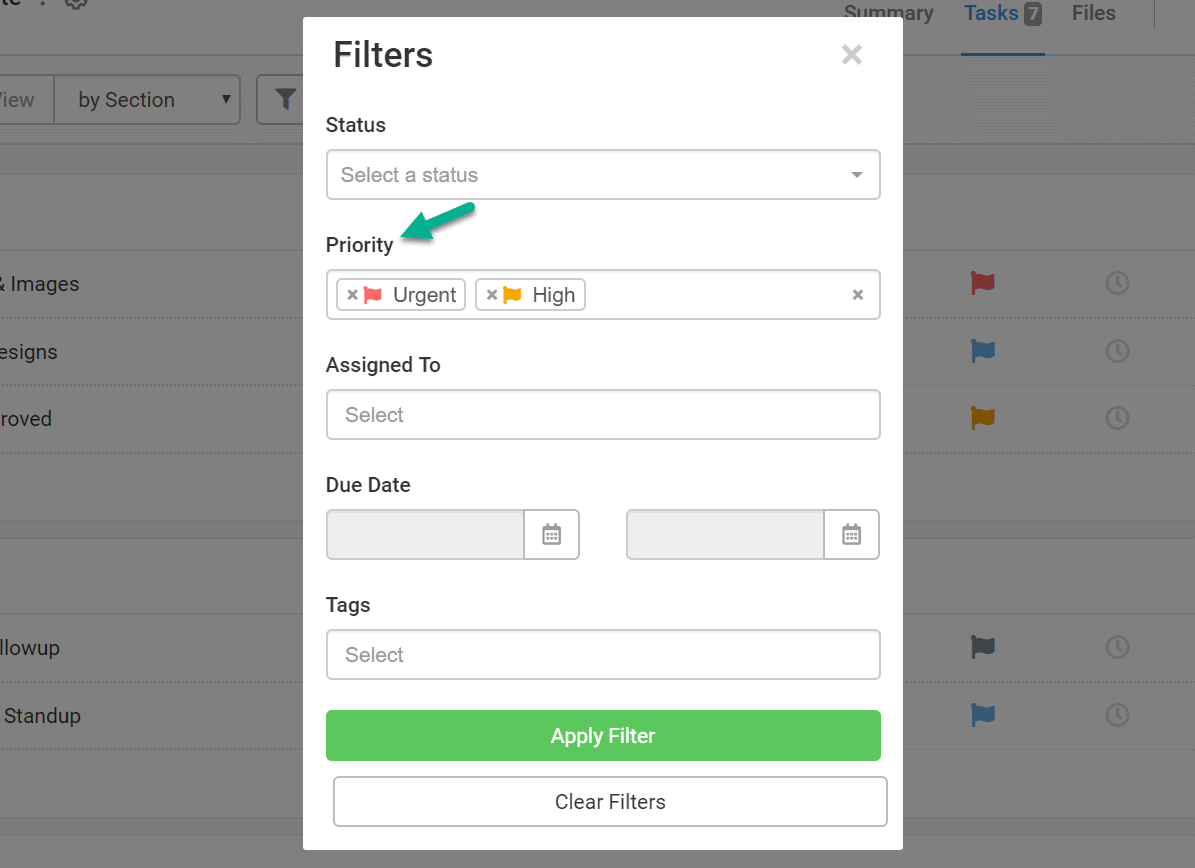Click the settings gear icon at top left

point(75,4)
